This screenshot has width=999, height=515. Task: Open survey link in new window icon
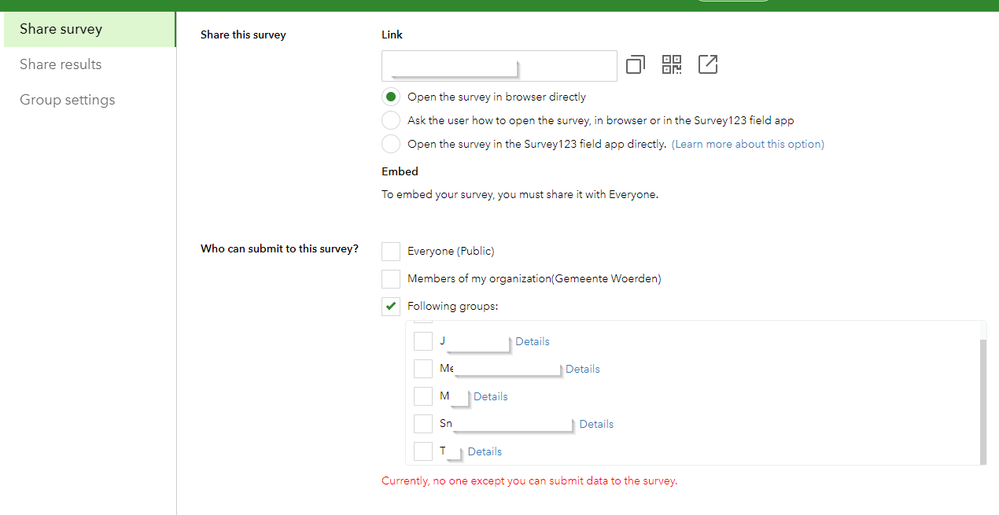click(x=708, y=65)
